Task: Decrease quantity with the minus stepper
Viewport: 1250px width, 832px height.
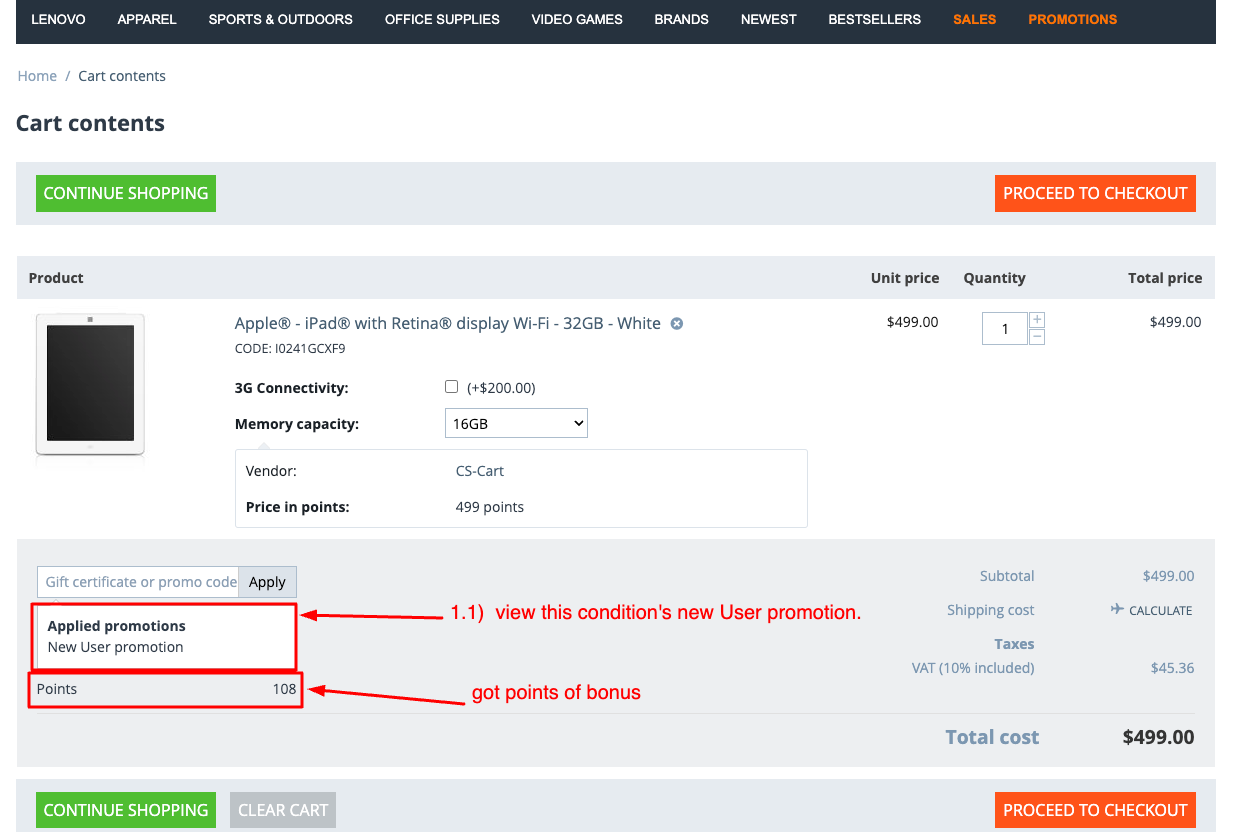Action: pyautogui.click(x=1037, y=337)
